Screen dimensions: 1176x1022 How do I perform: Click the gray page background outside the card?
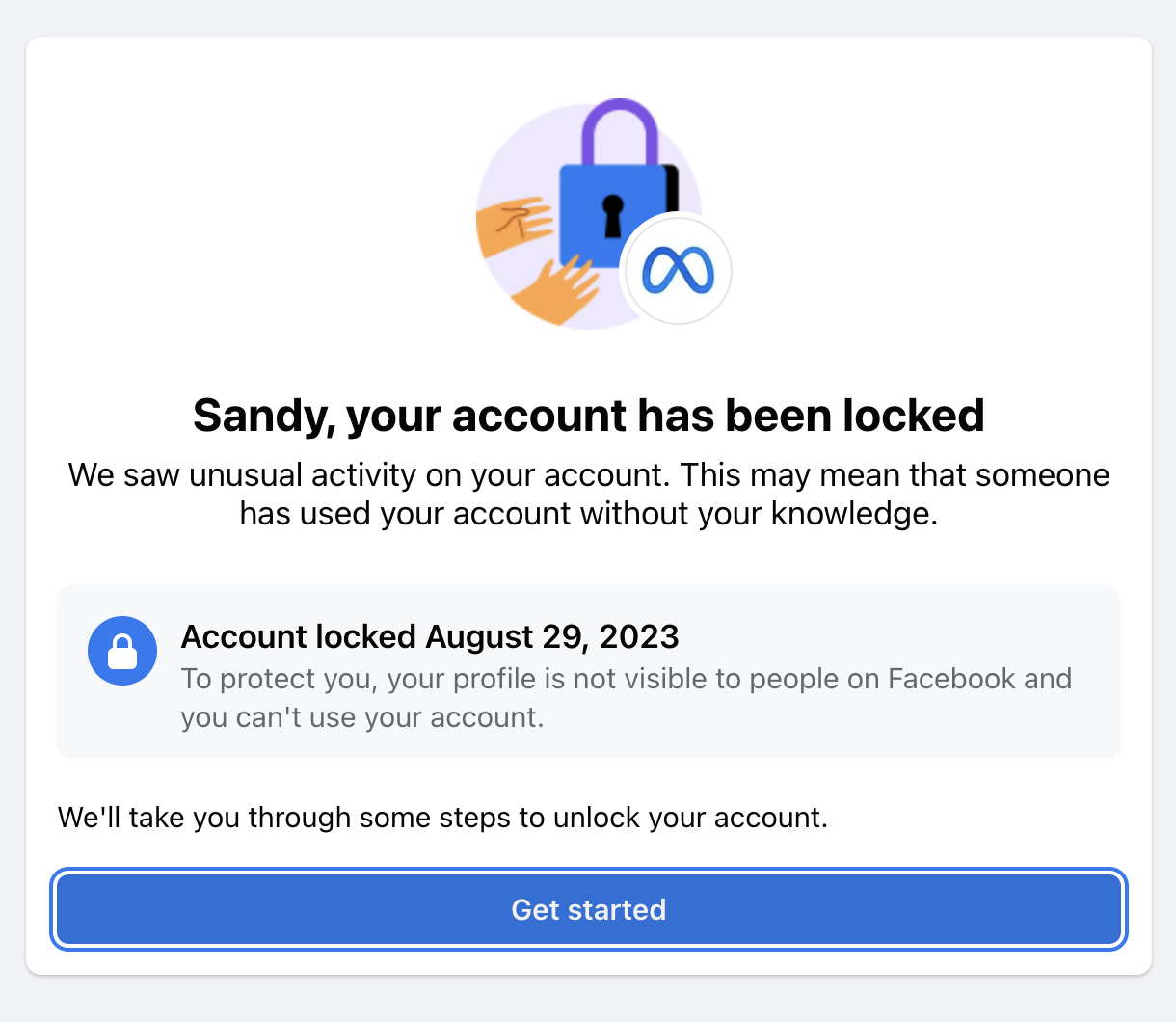click(588, 998)
